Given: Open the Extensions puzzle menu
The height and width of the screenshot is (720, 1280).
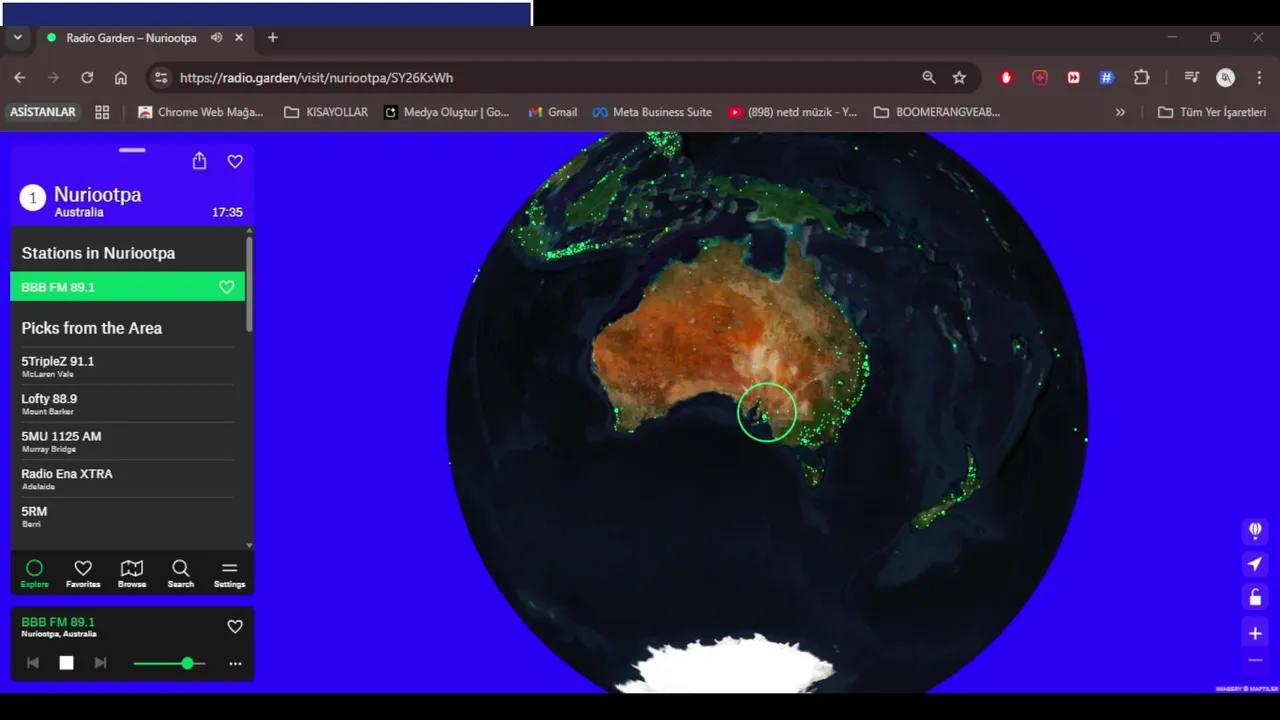Looking at the screenshot, I should [x=1141, y=77].
